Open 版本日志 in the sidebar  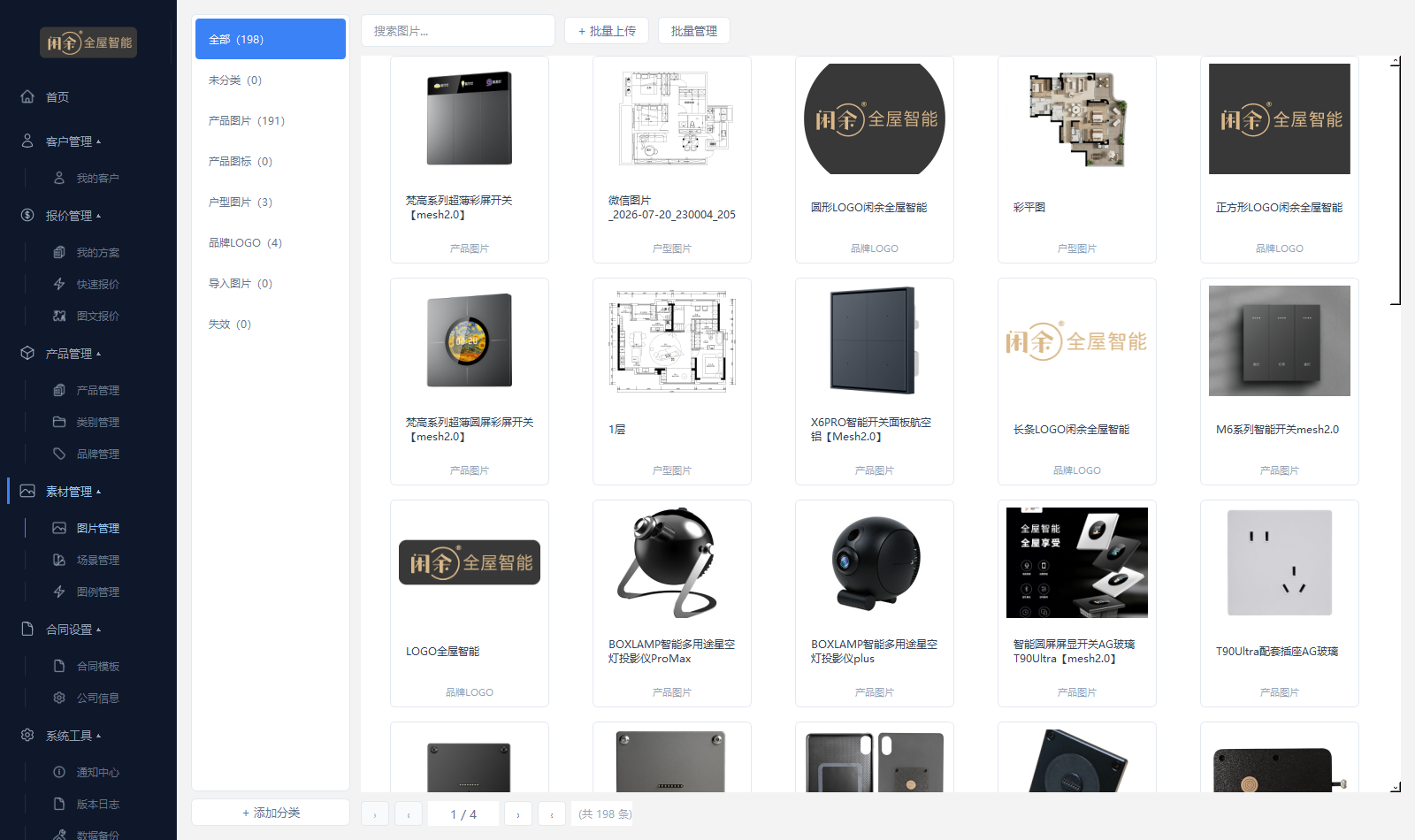pos(88,804)
